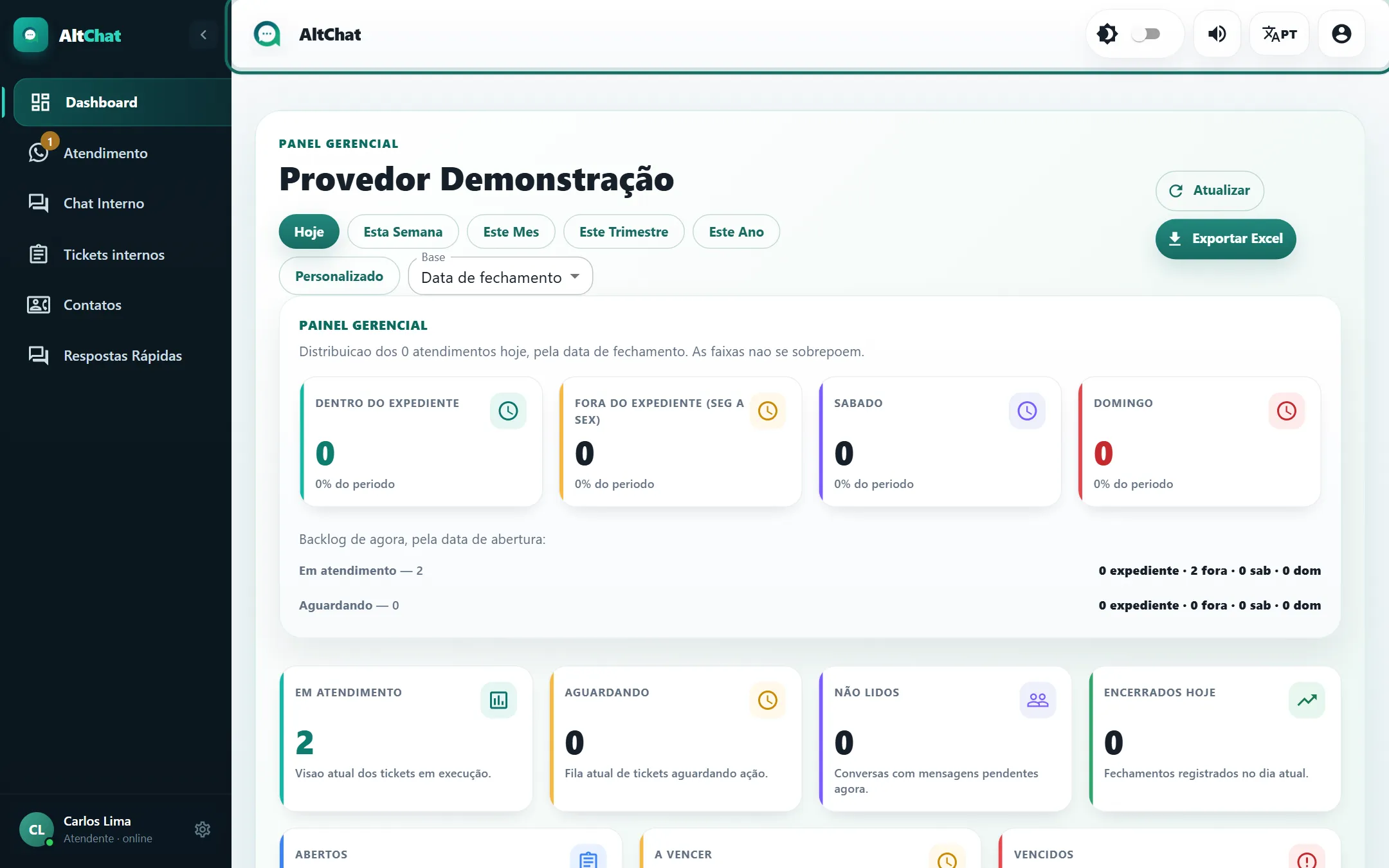Click the brightness theme icon
1389x868 pixels.
1107,34
